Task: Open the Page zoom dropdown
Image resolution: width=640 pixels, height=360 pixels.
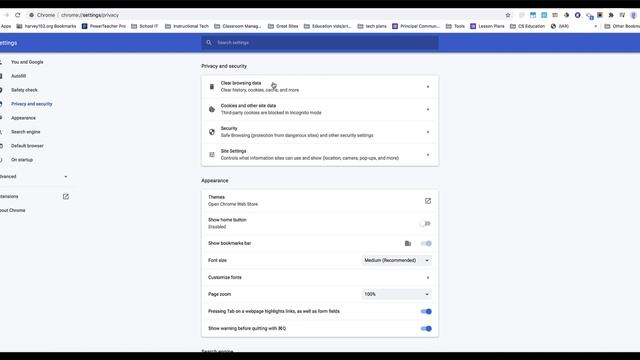Action: coord(396,294)
